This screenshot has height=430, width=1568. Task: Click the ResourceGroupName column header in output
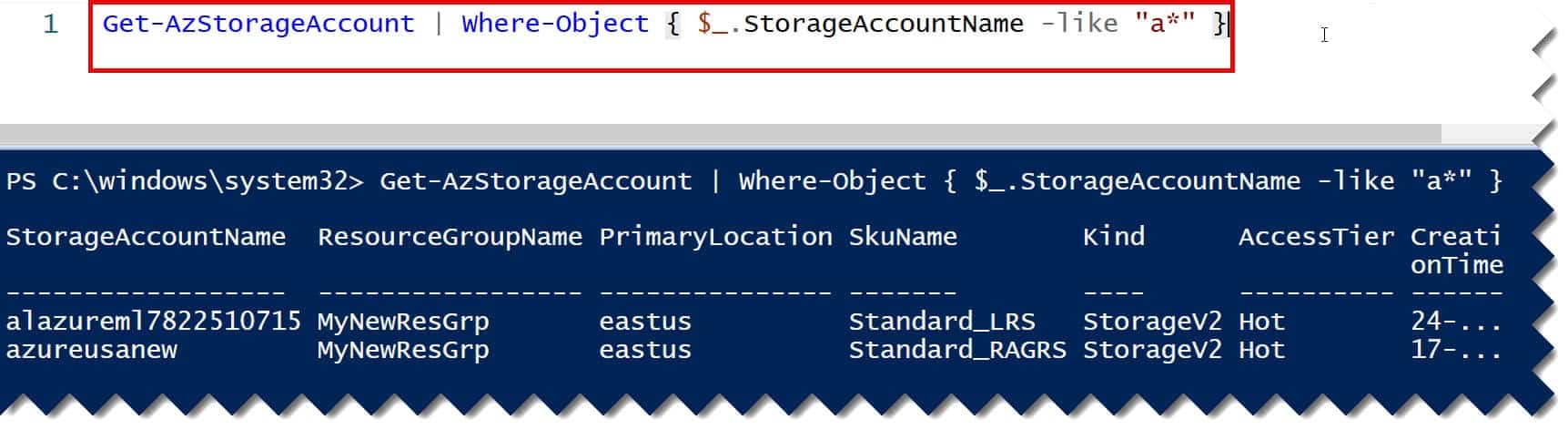pyautogui.click(x=450, y=237)
